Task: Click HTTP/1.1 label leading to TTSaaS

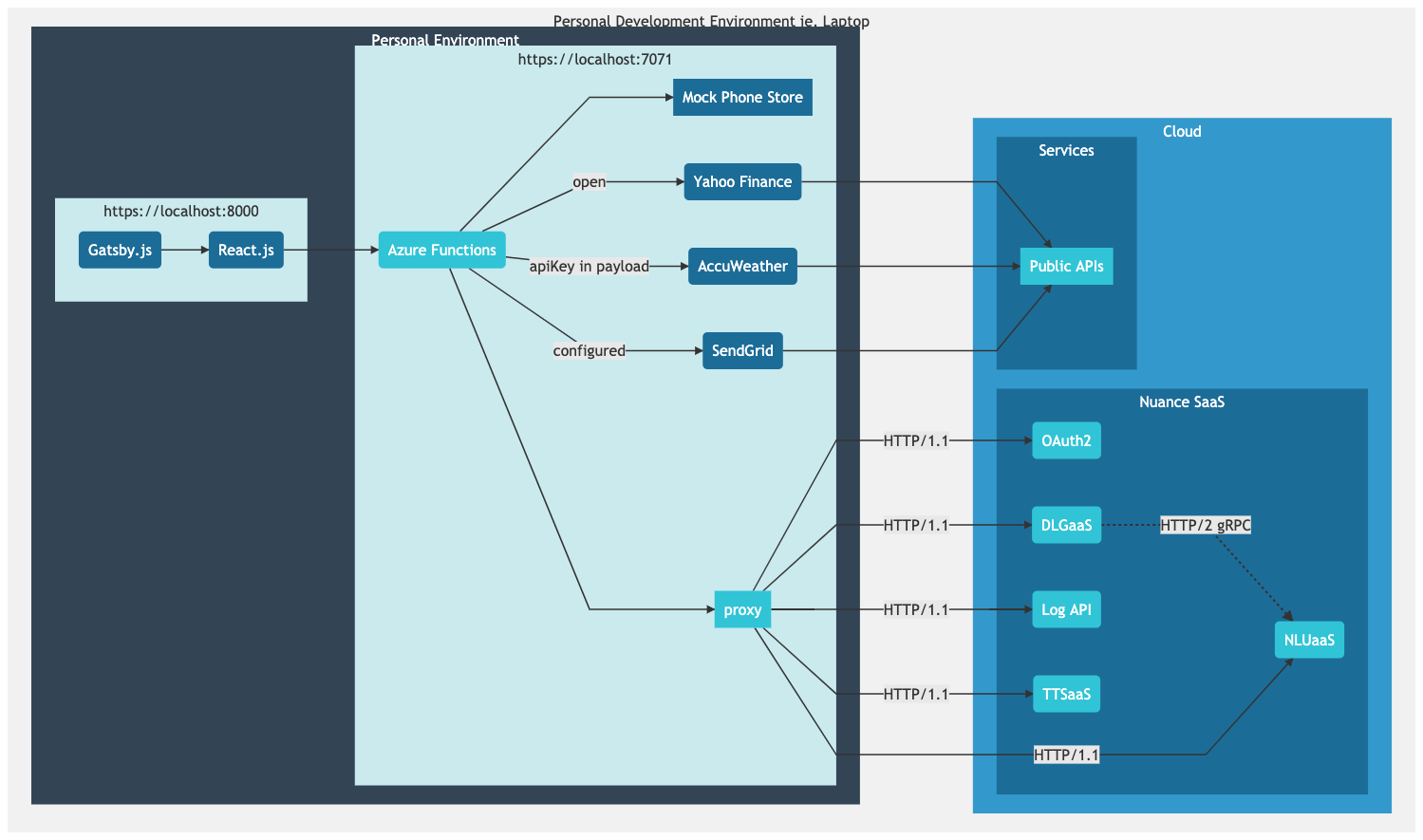Action: coord(915,695)
